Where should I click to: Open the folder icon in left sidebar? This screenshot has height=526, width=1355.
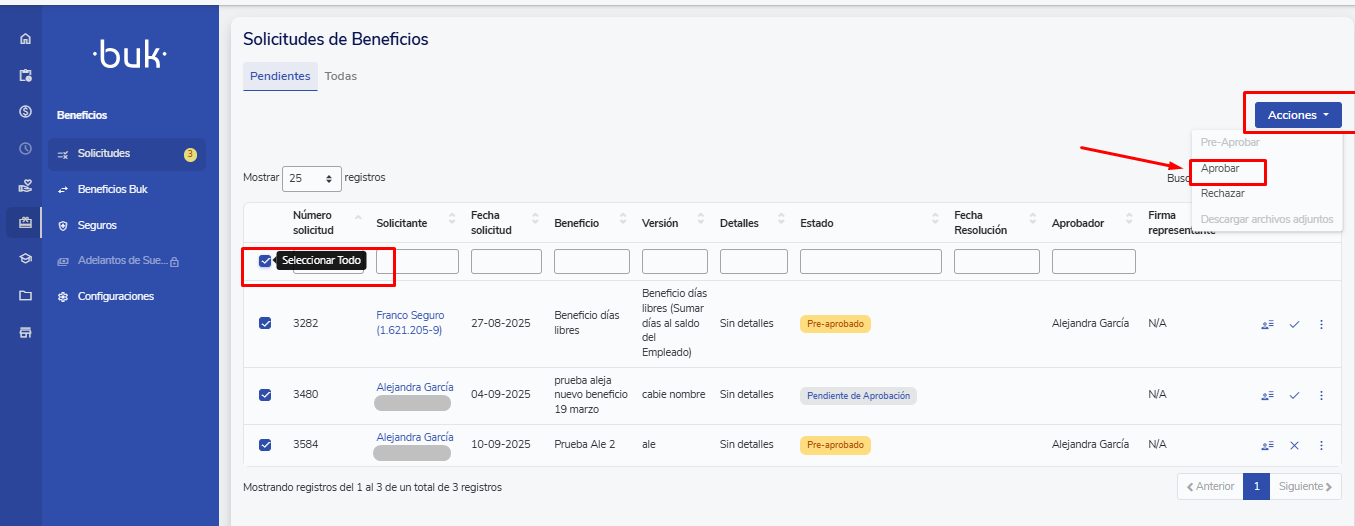click(x=25, y=296)
